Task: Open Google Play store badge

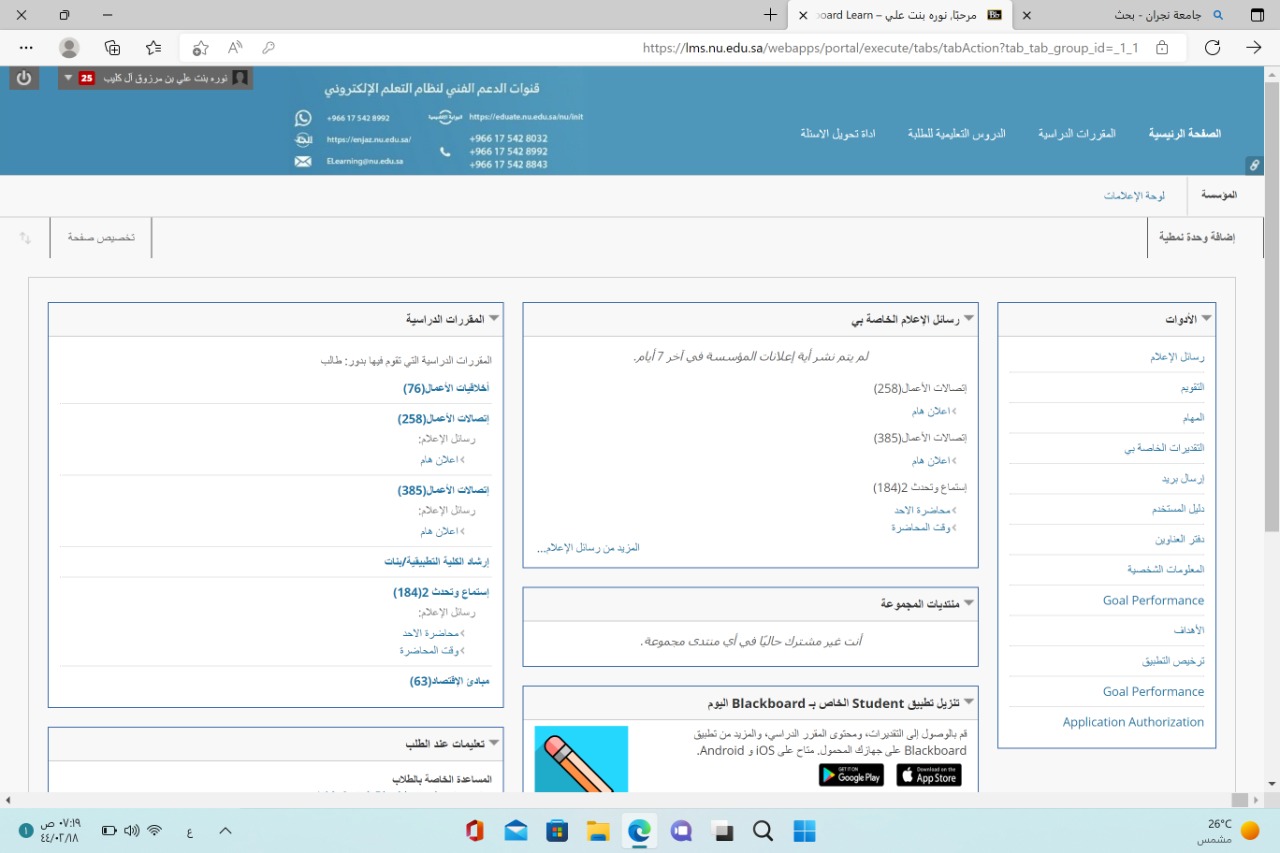Action: [851, 775]
